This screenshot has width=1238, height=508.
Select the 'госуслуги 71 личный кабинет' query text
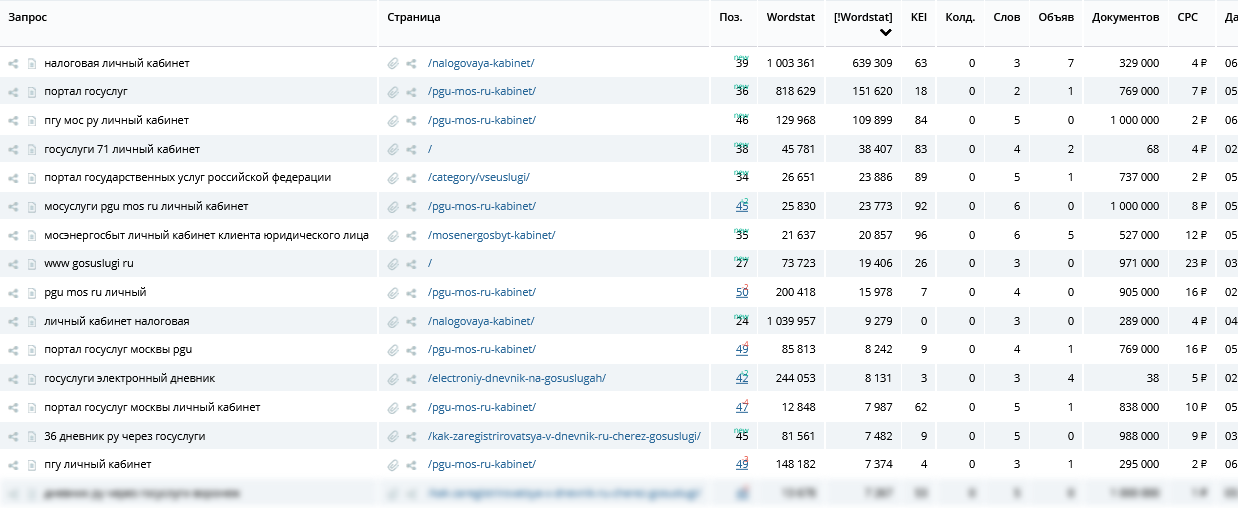pyautogui.click(x=122, y=150)
